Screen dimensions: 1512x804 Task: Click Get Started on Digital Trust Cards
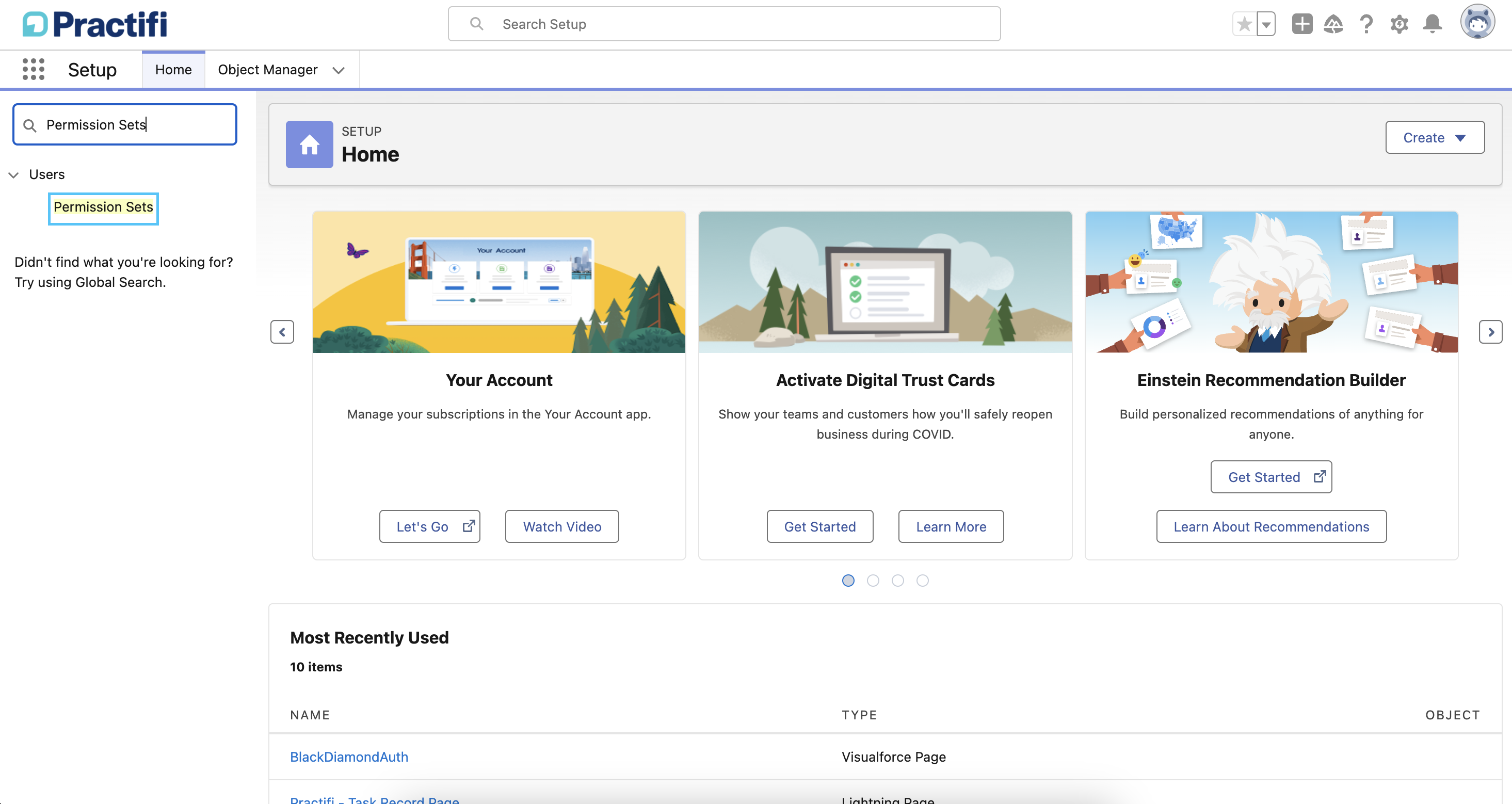[819, 526]
